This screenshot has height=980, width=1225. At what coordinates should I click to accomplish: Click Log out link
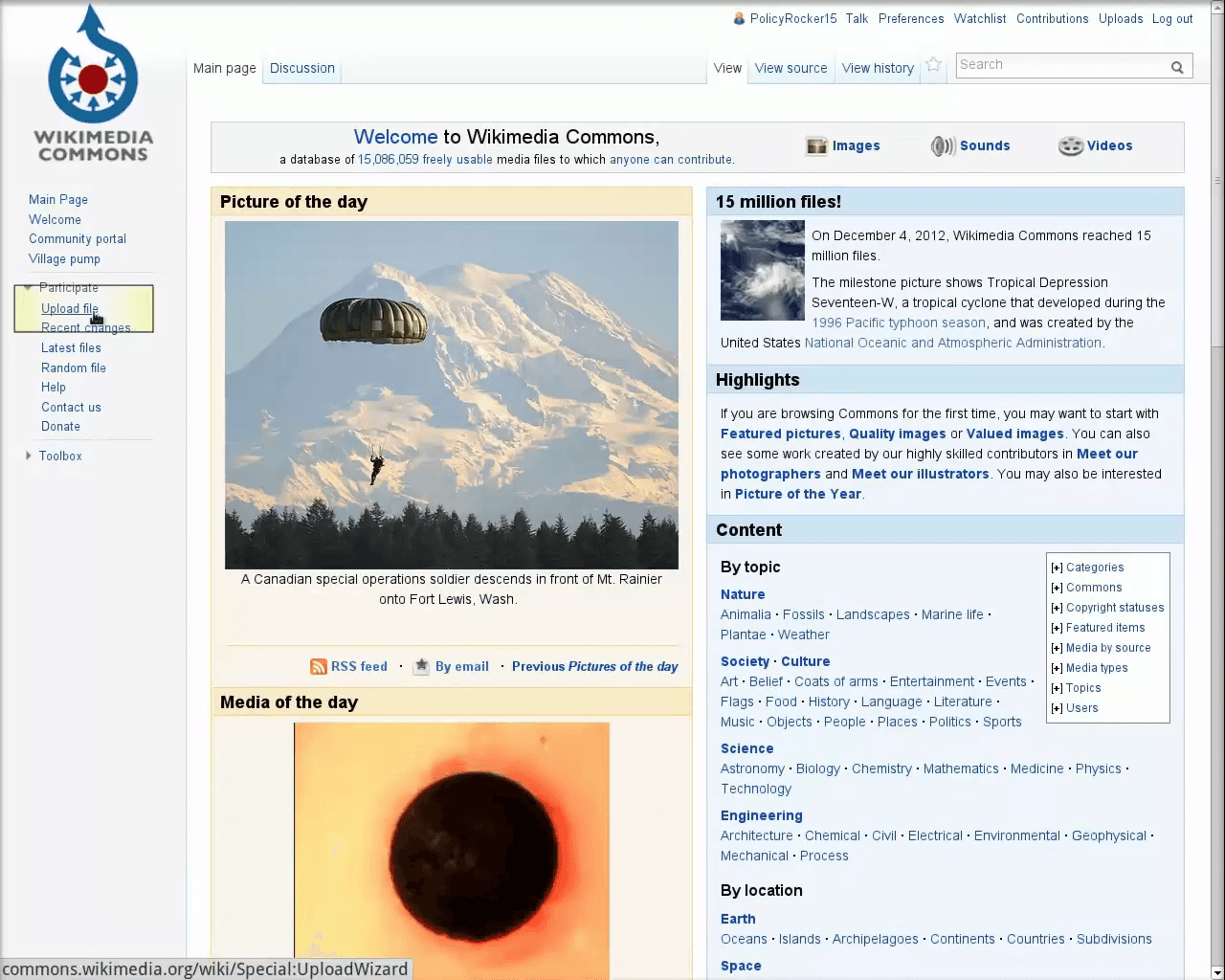[x=1172, y=18]
